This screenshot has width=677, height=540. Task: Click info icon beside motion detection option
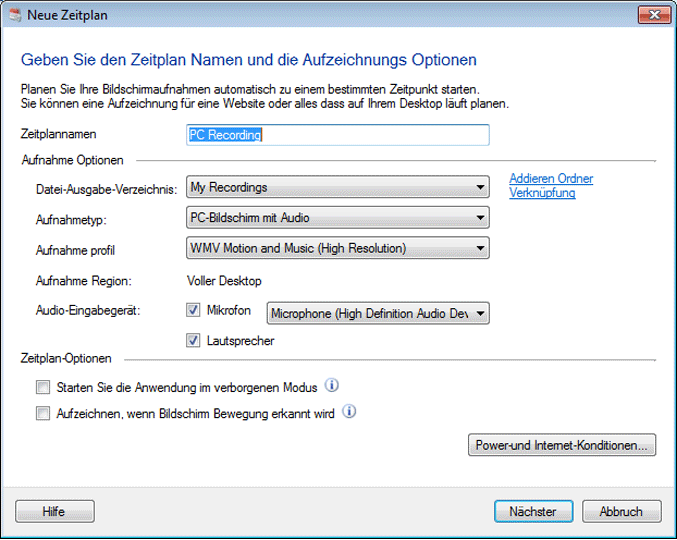coord(349,411)
